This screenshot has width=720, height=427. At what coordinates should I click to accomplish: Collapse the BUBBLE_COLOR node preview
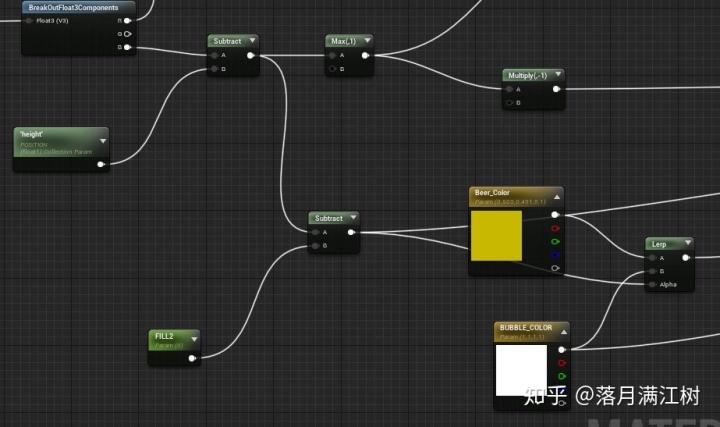tap(563, 332)
